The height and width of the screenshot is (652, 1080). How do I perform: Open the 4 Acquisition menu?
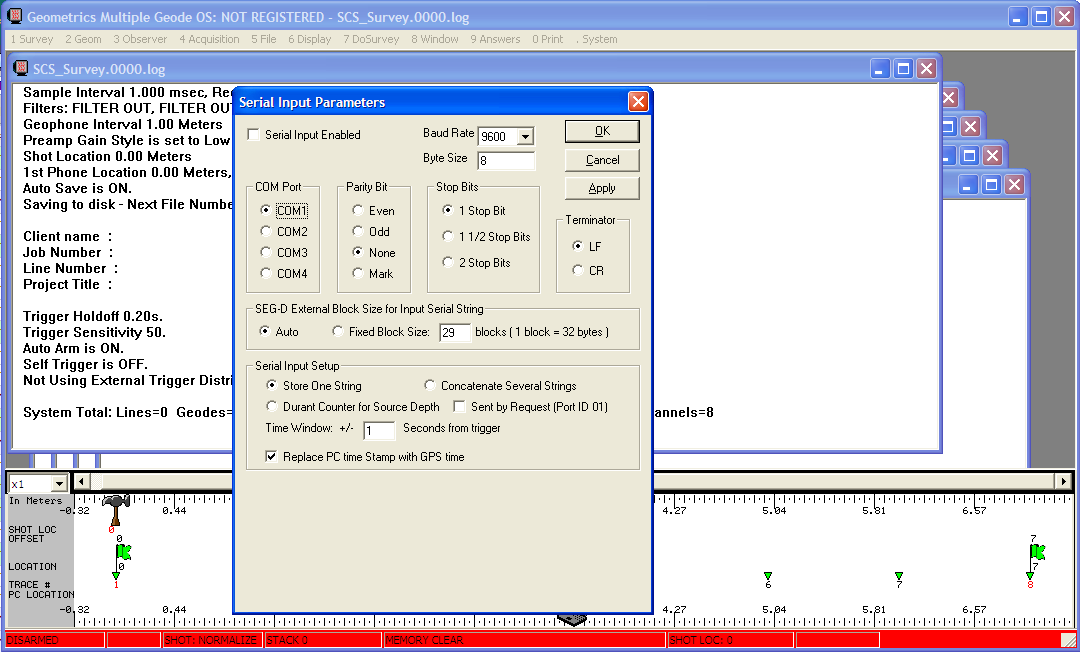[x=208, y=39]
